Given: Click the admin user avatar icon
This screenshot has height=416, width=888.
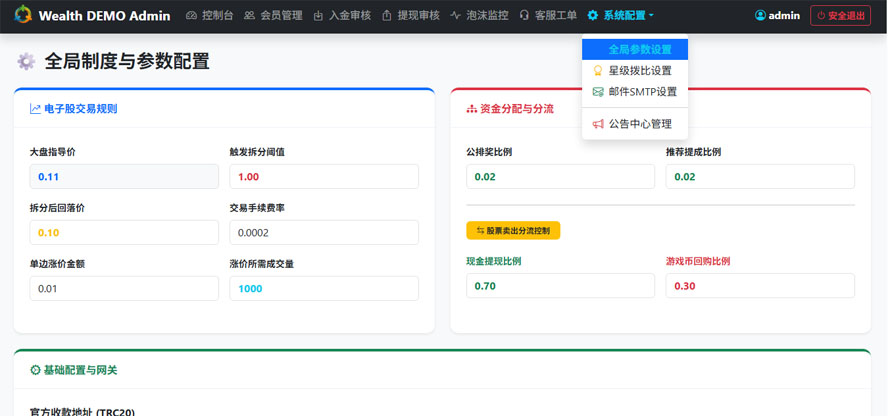Looking at the screenshot, I should [x=760, y=15].
